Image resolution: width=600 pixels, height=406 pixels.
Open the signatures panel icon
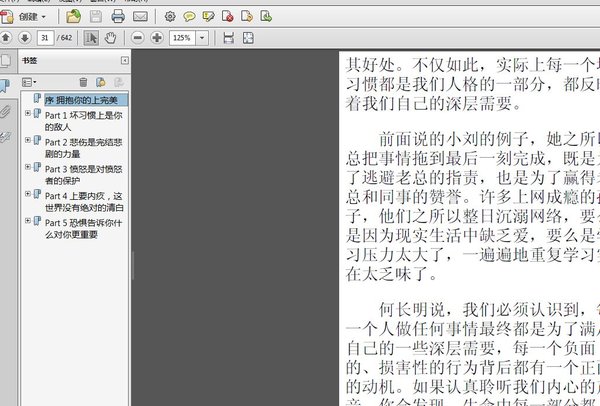pyautogui.click(x=5, y=137)
